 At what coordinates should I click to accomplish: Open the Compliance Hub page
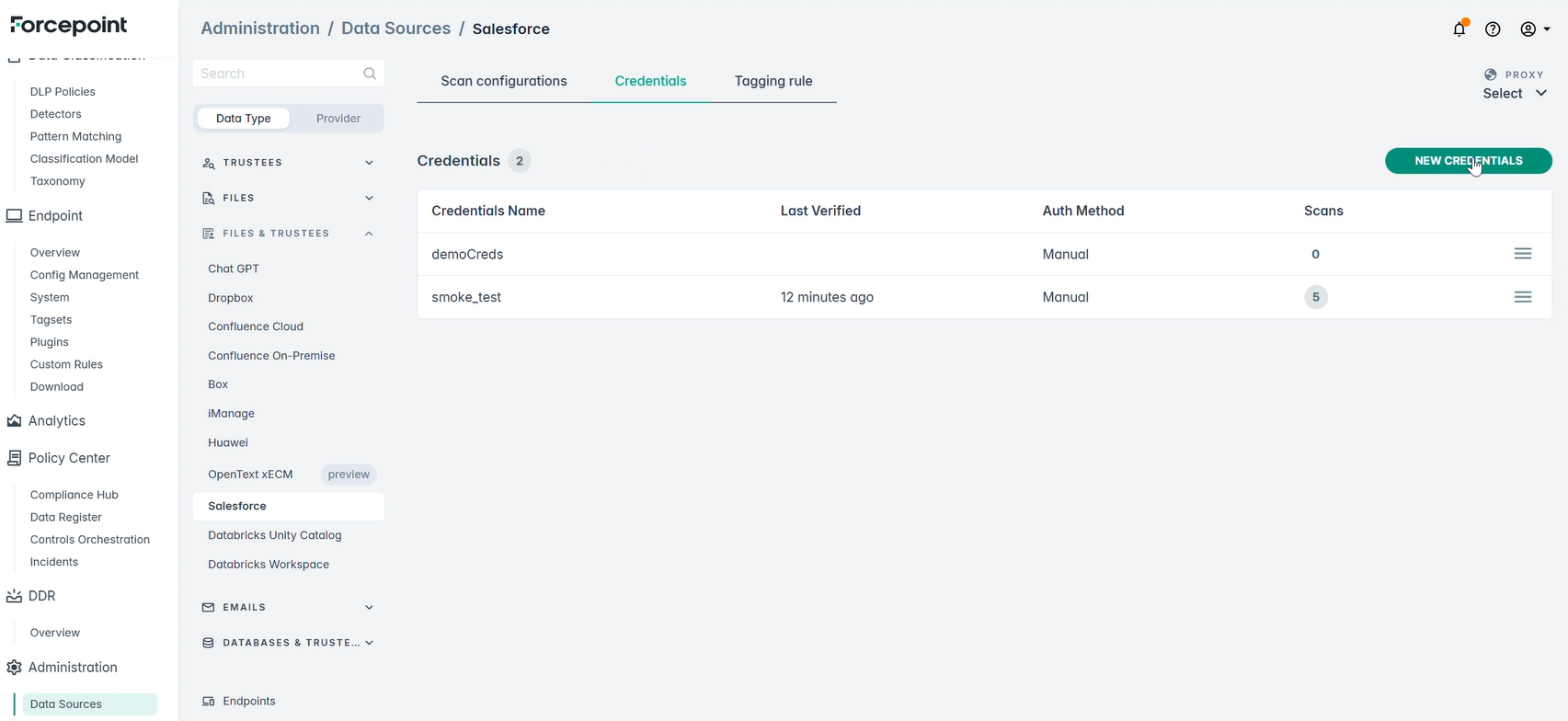click(x=74, y=495)
